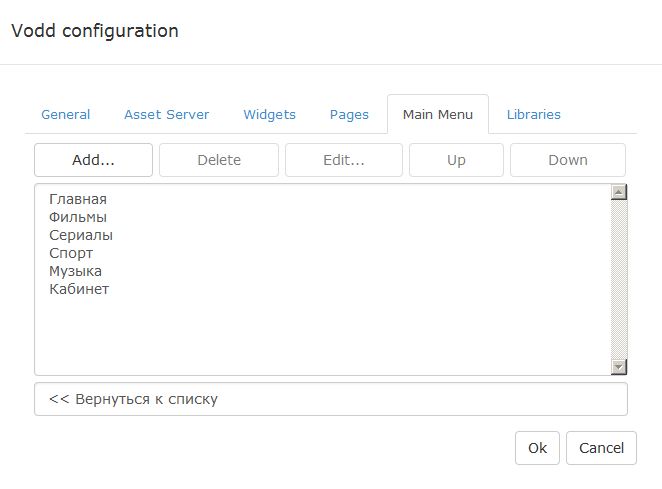
Task: Select the Pages tab
Action: [349, 114]
